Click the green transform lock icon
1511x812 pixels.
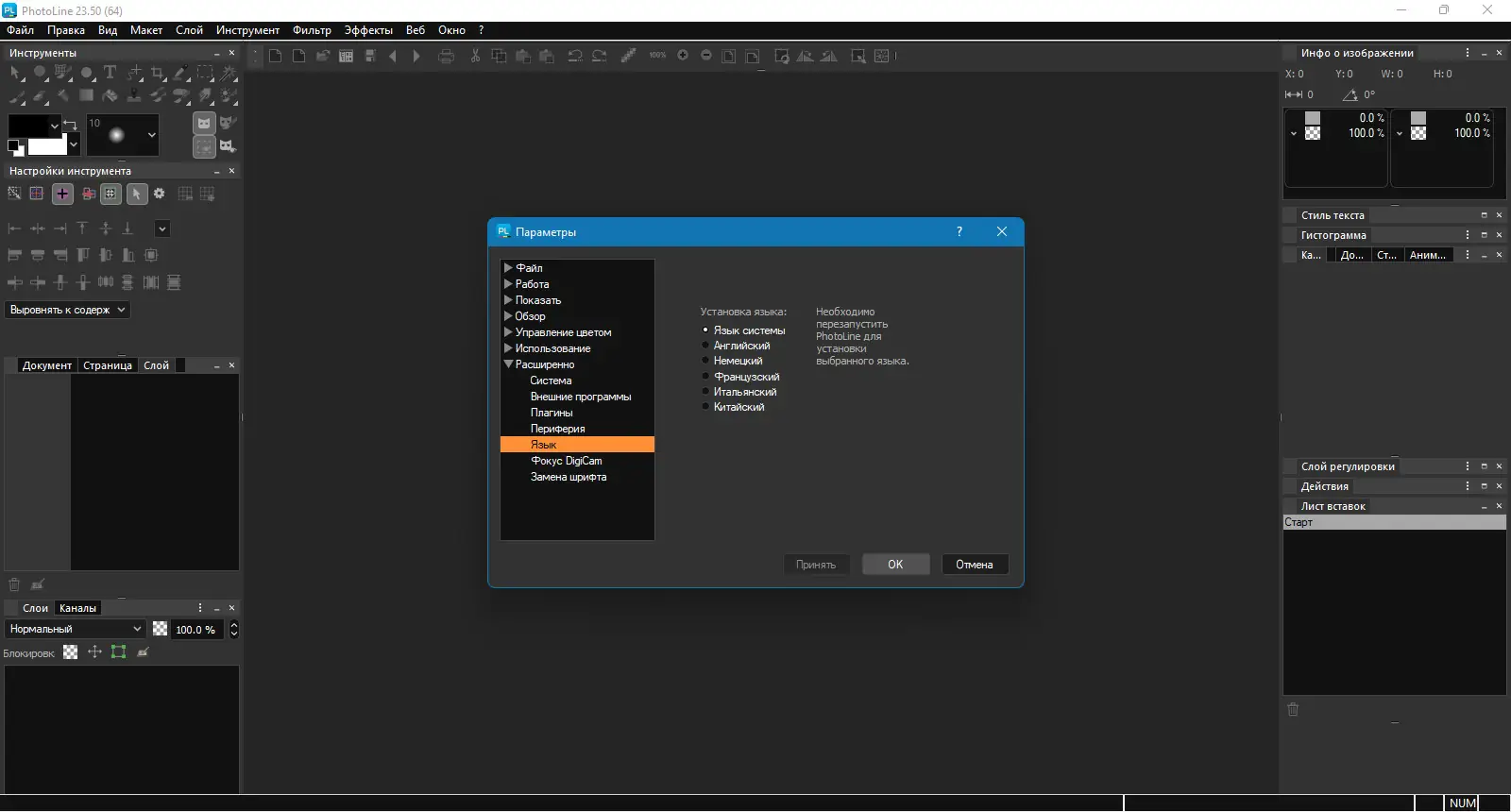click(x=118, y=651)
